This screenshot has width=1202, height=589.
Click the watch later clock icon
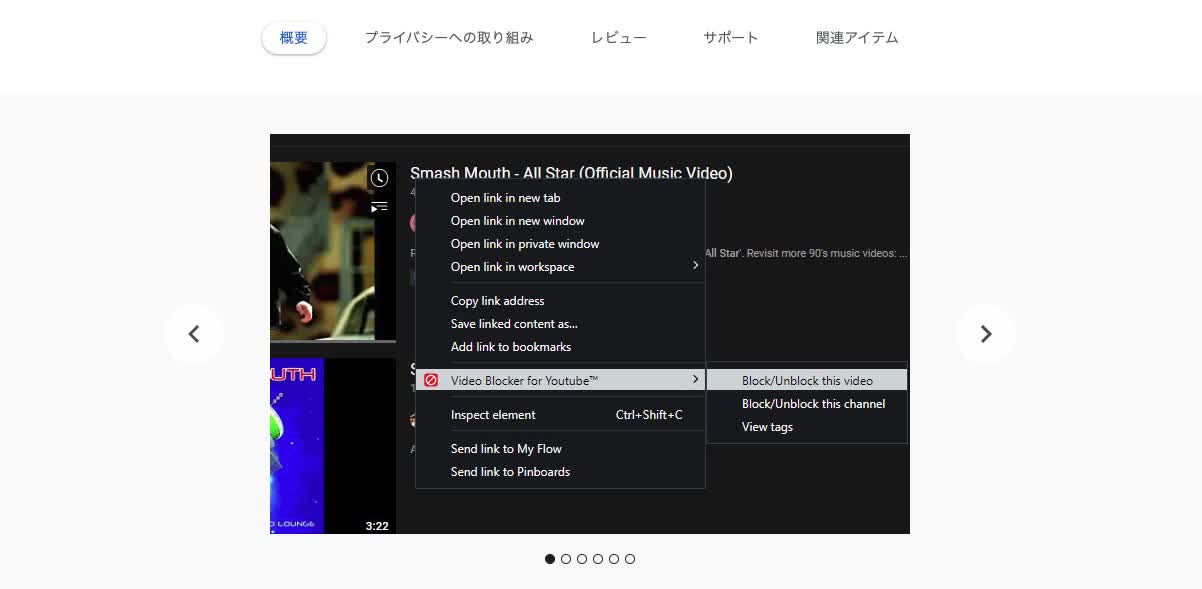pos(379,179)
